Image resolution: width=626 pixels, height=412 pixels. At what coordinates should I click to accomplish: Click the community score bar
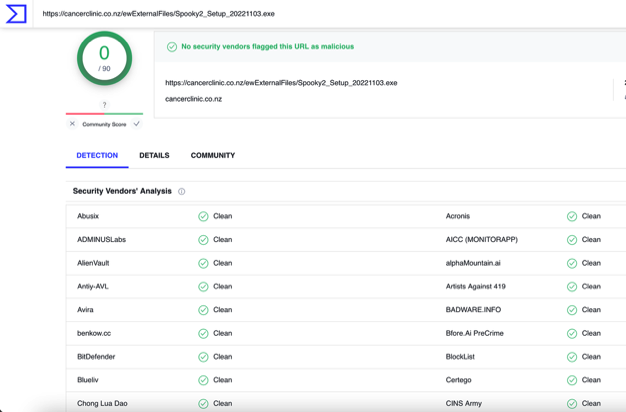coord(104,114)
